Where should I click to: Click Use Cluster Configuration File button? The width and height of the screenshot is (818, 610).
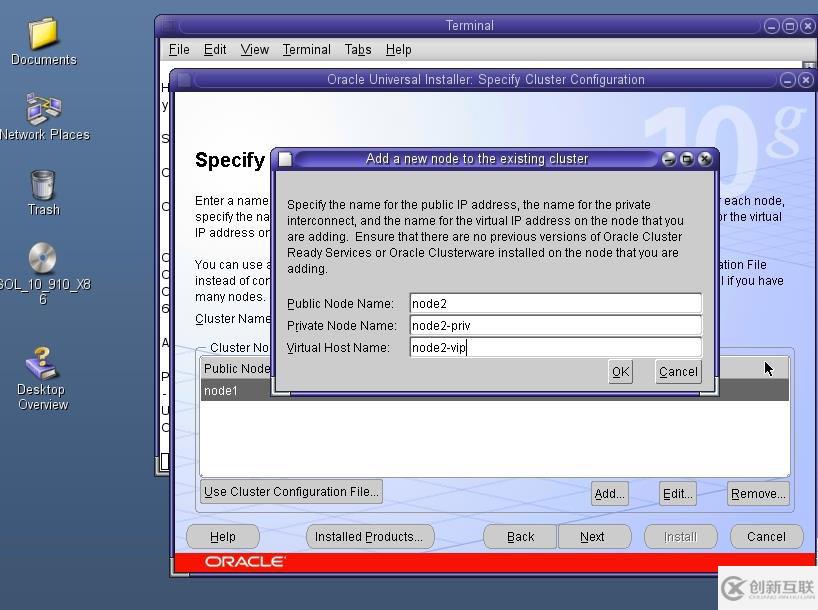point(291,492)
